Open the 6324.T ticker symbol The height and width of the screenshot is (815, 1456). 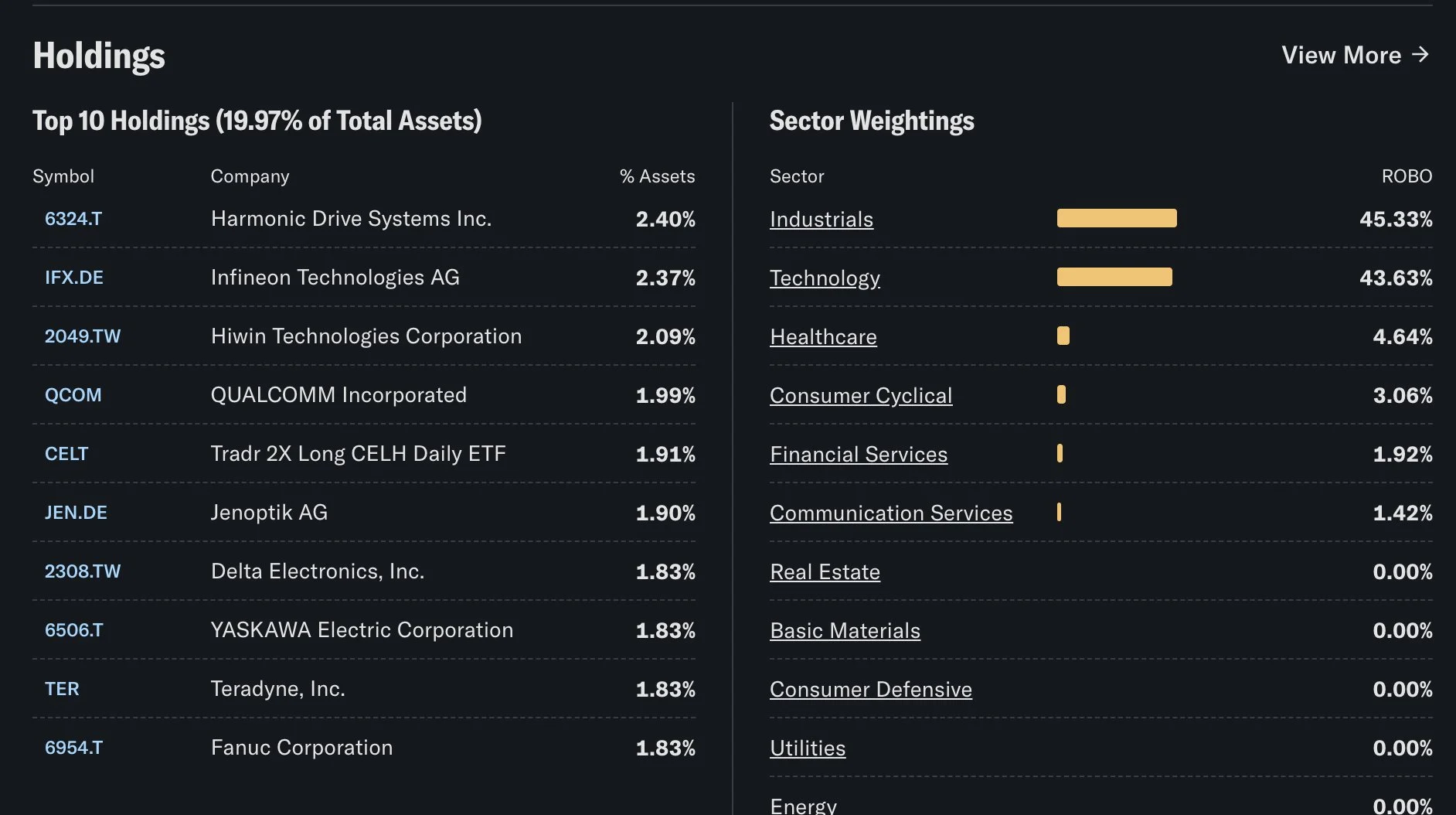pyautogui.click(x=73, y=219)
